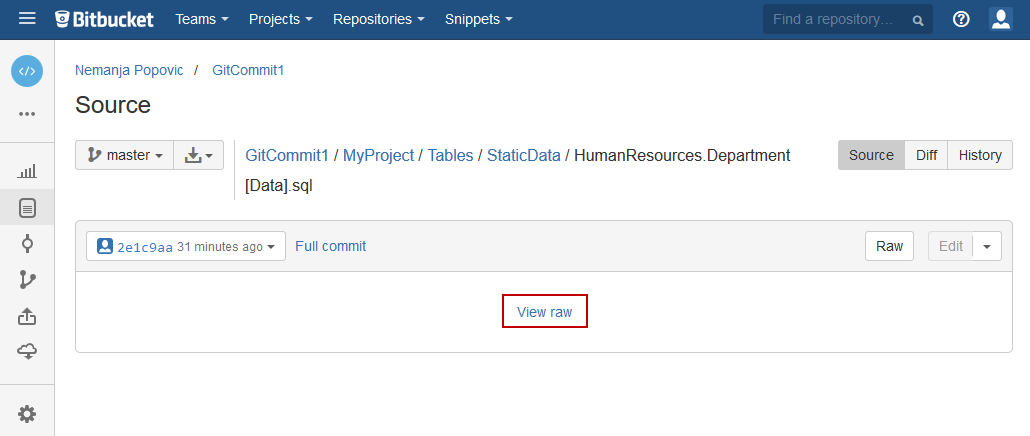
Task: Open the Source file icon in sidebar
Action: click(x=27, y=208)
